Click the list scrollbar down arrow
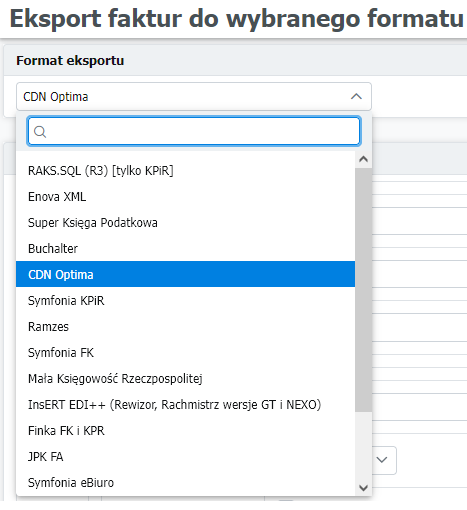This screenshot has width=467, height=510. pos(363,488)
